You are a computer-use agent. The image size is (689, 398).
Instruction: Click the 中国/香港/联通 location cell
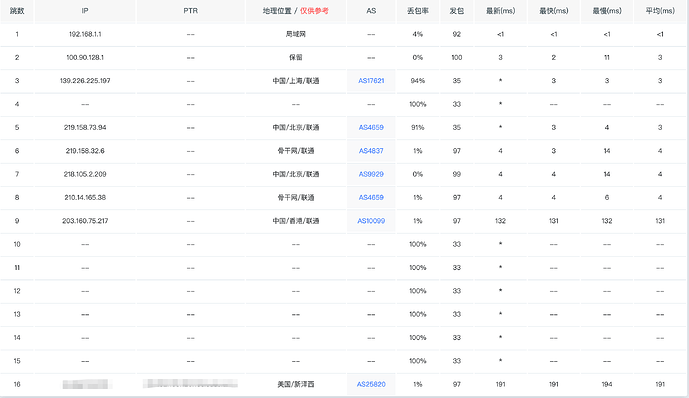coord(296,221)
